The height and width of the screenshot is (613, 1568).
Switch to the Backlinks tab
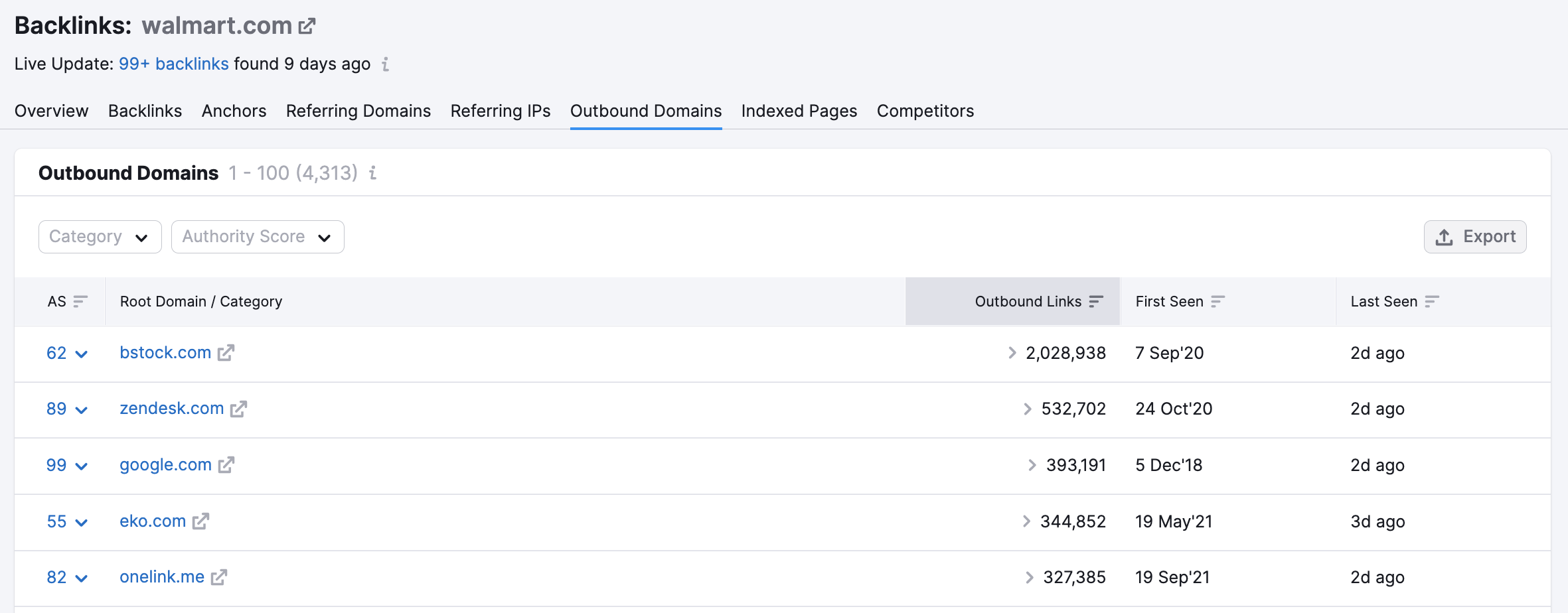(x=145, y=111)
